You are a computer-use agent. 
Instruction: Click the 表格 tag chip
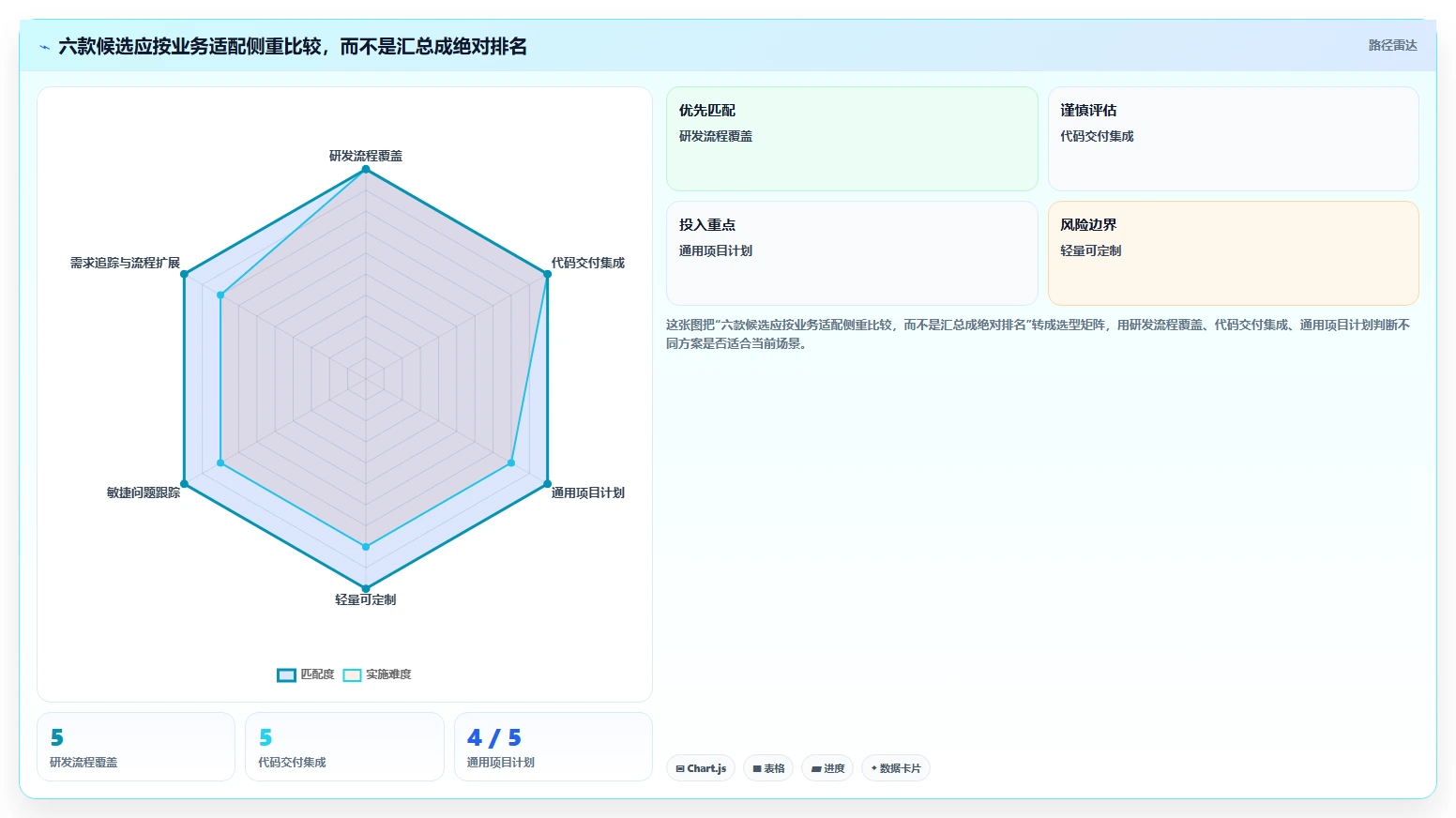click(768, 768)
